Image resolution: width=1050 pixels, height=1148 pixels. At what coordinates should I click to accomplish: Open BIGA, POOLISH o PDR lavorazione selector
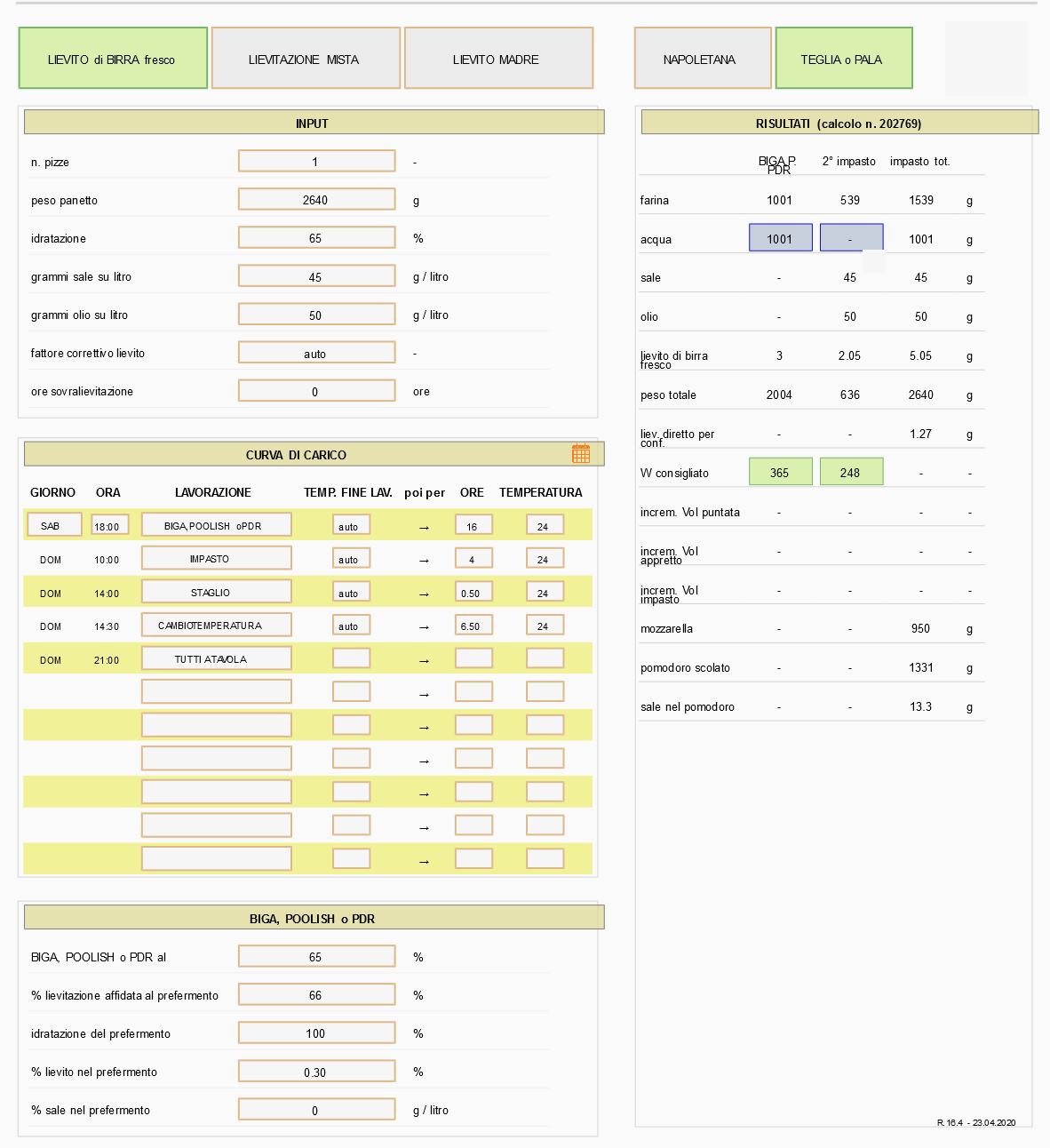216,525
